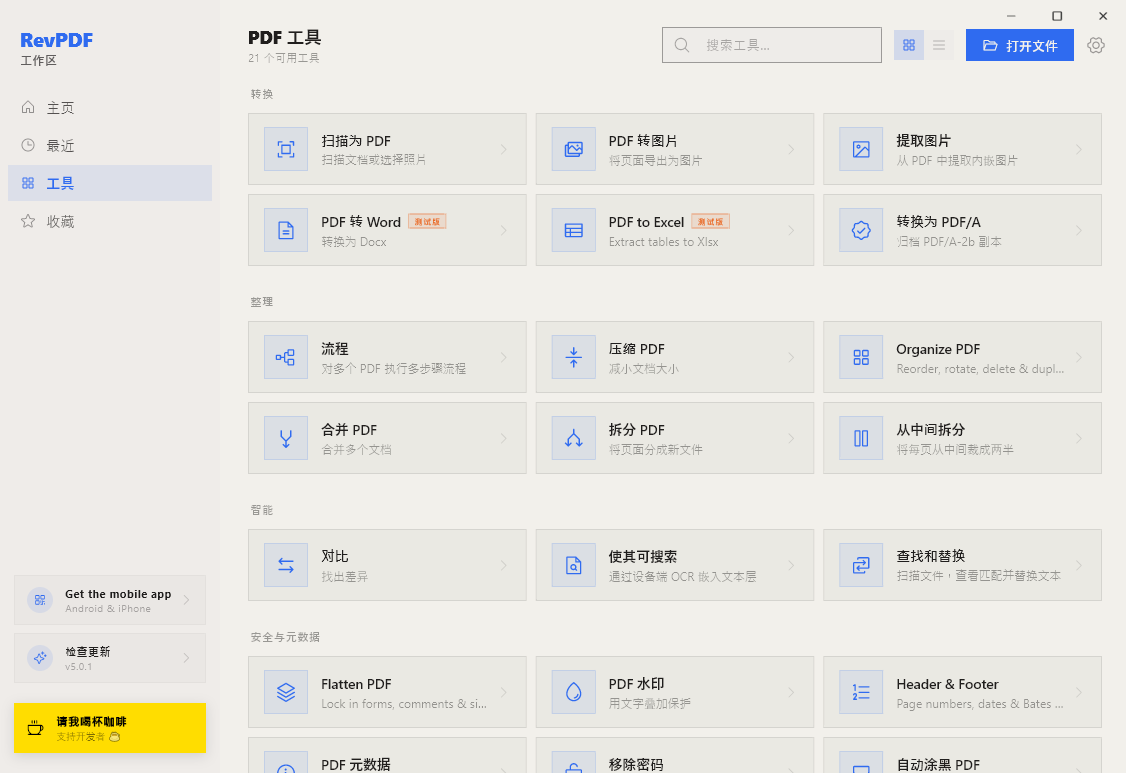
Task: Switch to grid view layout
Action: click(908, 45)
